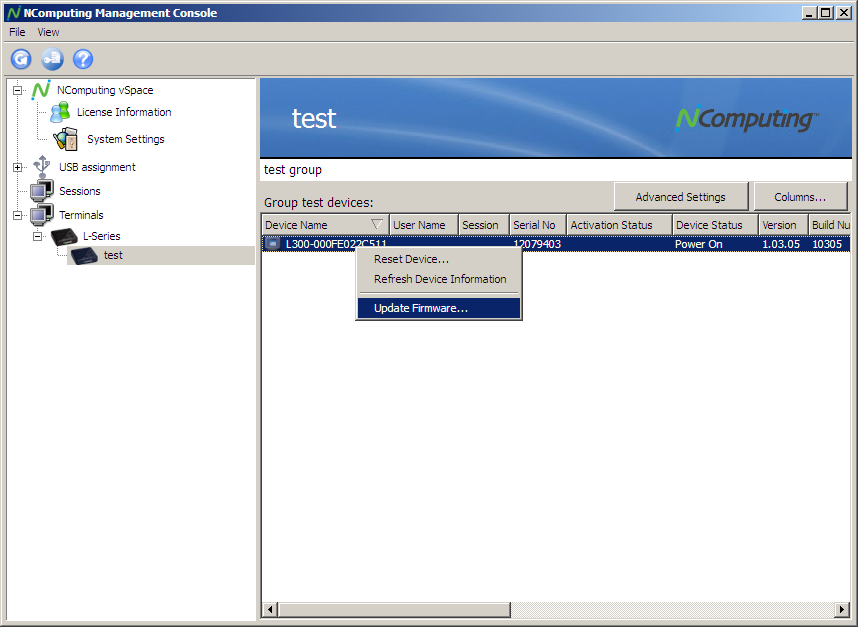Sort by Version column header
Screen dimensions: 858x627
point(784,225)
